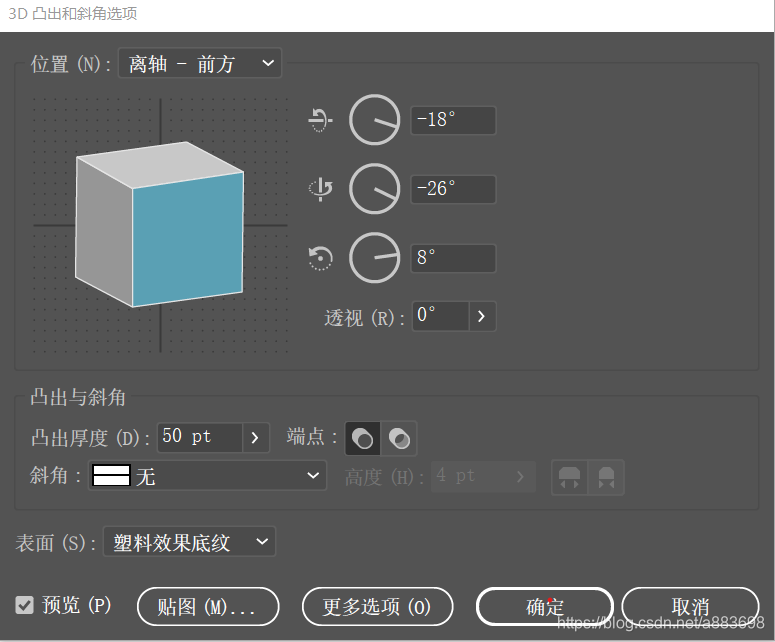Open the 表面 surface dropdown

point(189,542)
